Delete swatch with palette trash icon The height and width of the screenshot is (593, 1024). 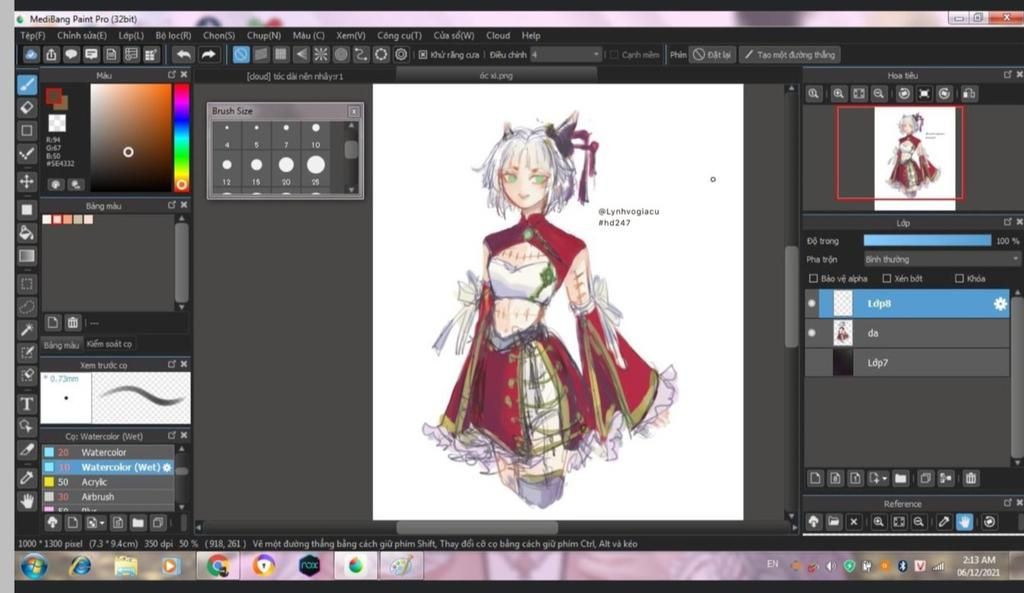(72, 322)
